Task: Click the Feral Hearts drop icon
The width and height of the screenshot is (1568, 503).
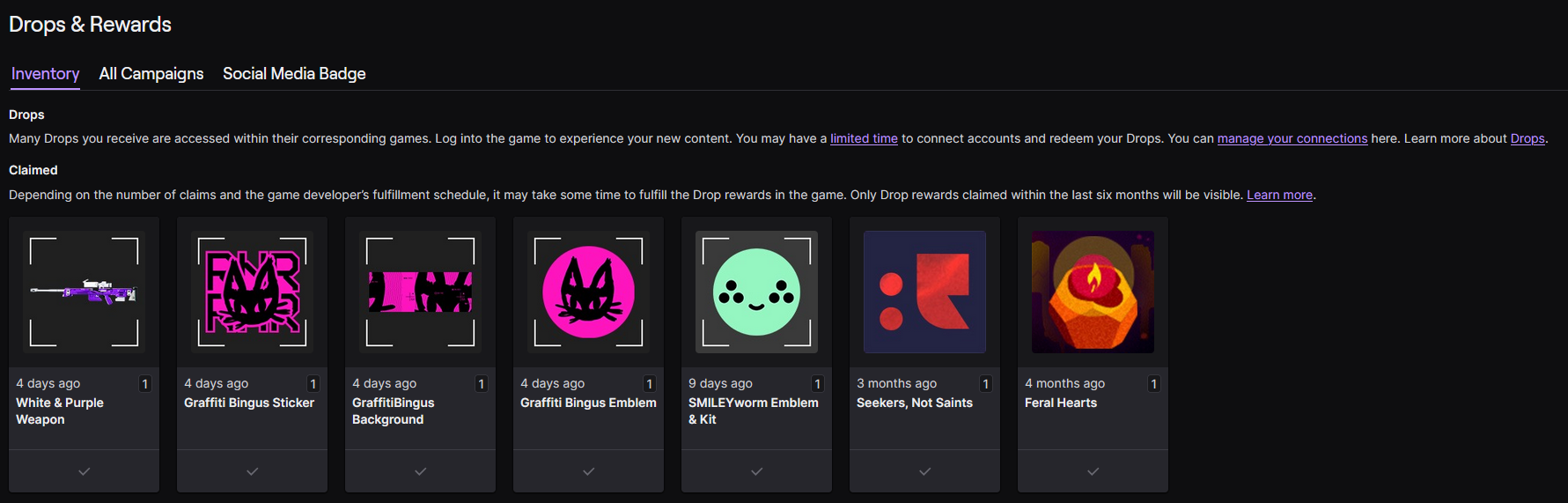Action: (x=1093, y=292)
